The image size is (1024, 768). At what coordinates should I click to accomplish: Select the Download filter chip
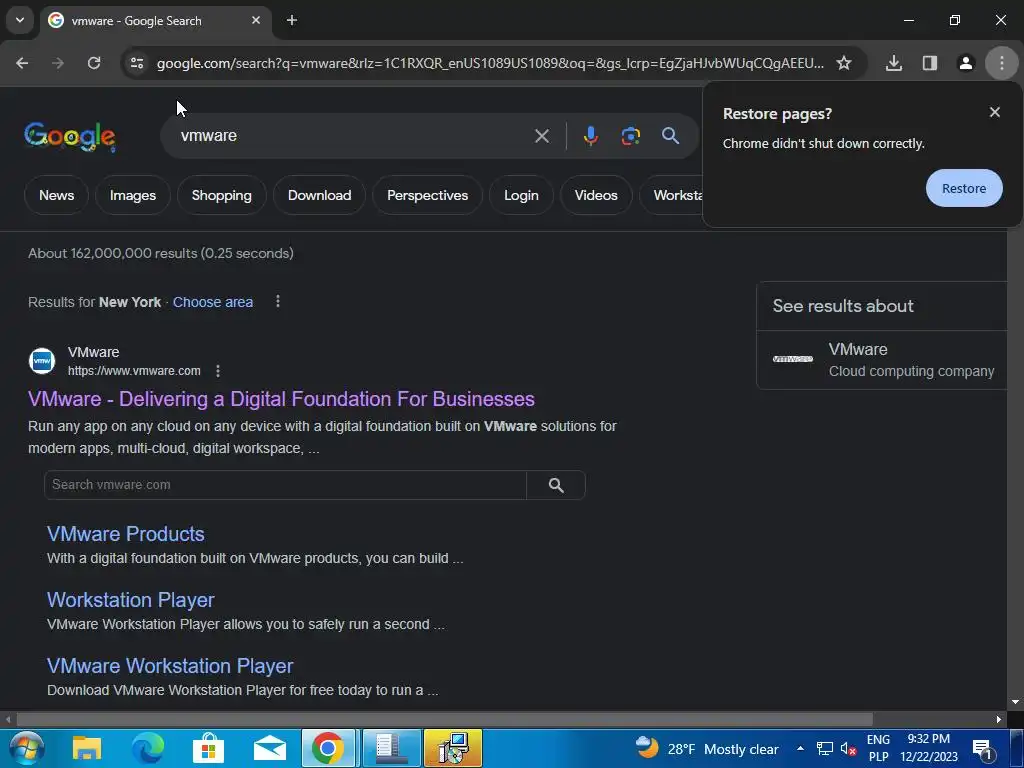pyautogui.click(x=319, y=195)
